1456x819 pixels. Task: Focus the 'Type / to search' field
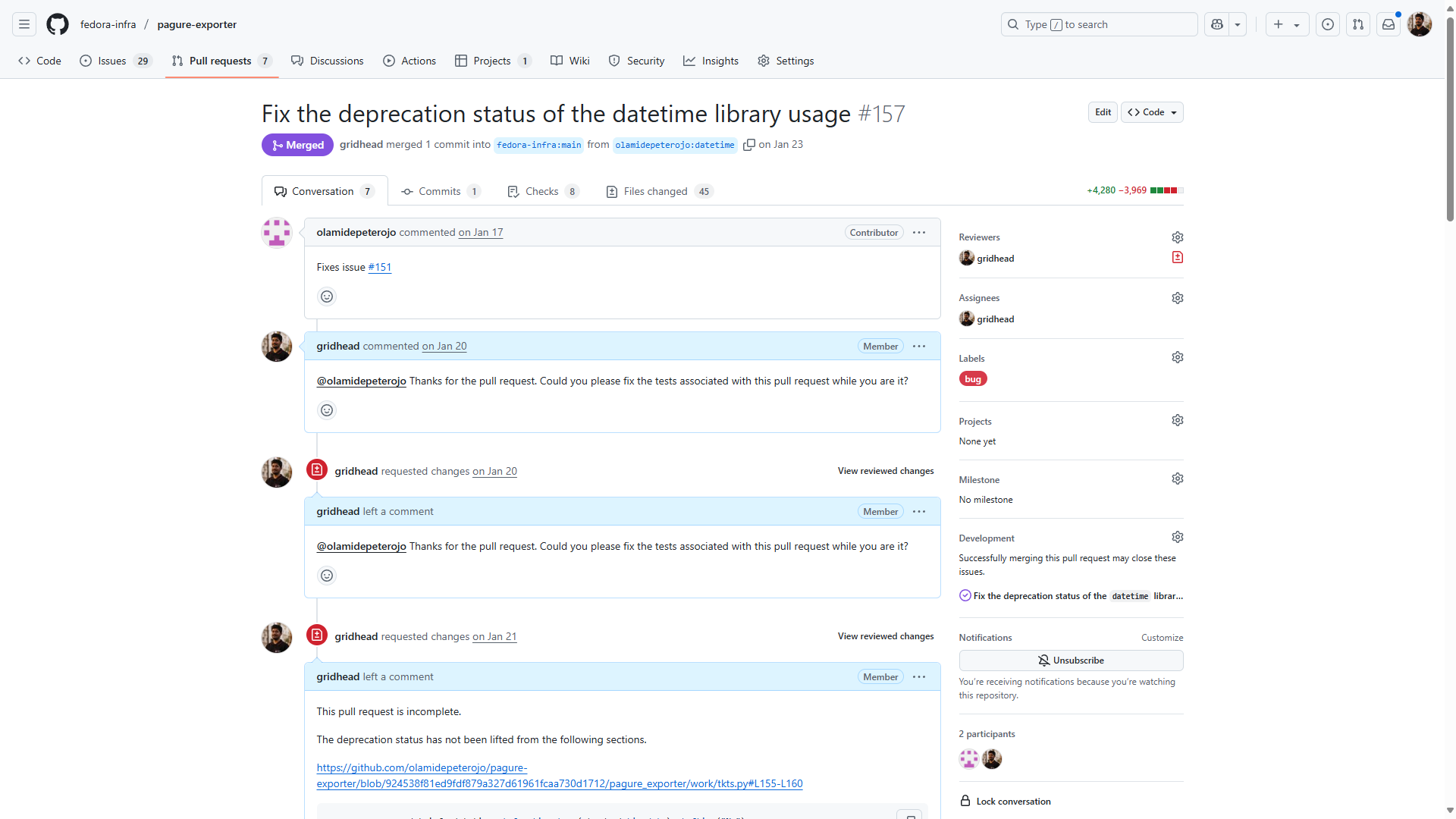click(1099, 24)
